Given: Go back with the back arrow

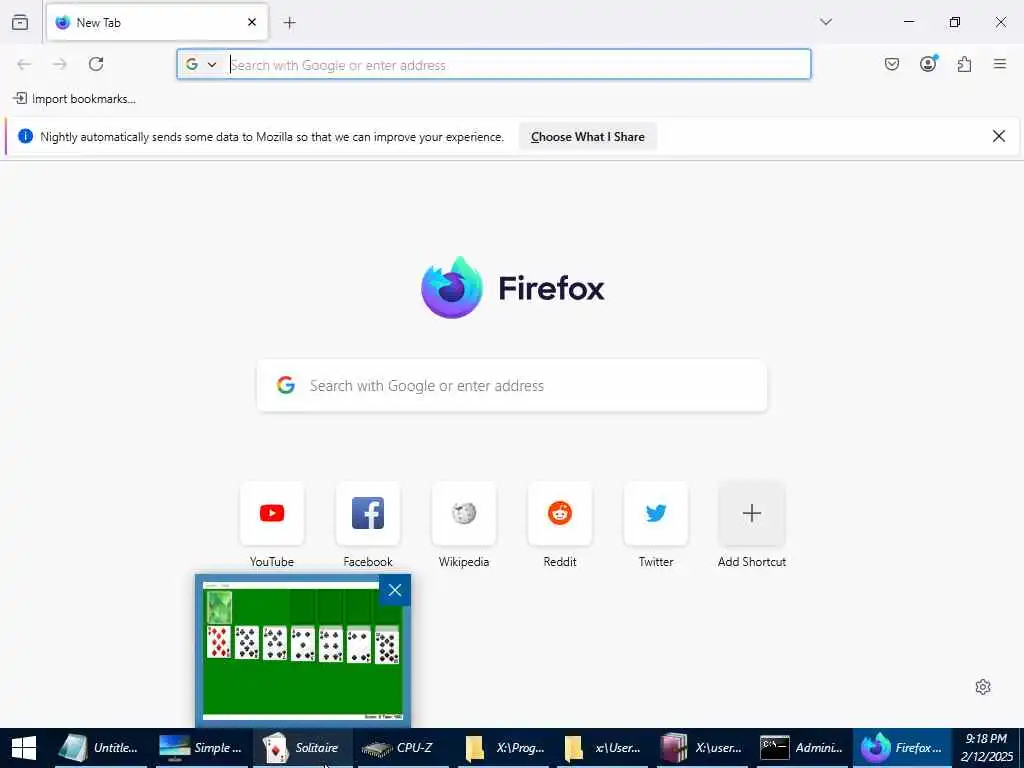Looking at the screenshot, I should [24, 64].
